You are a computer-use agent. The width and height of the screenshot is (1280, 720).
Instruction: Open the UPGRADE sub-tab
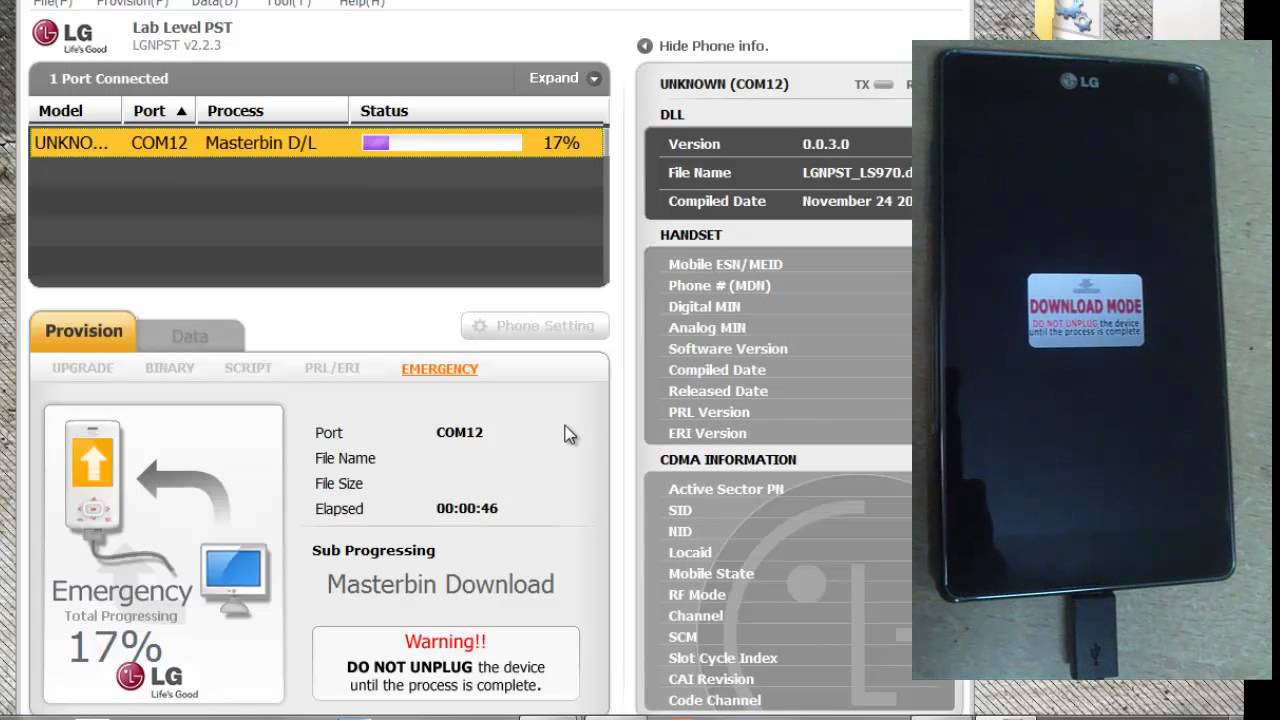pyautogui.click(x=83, y=368)
